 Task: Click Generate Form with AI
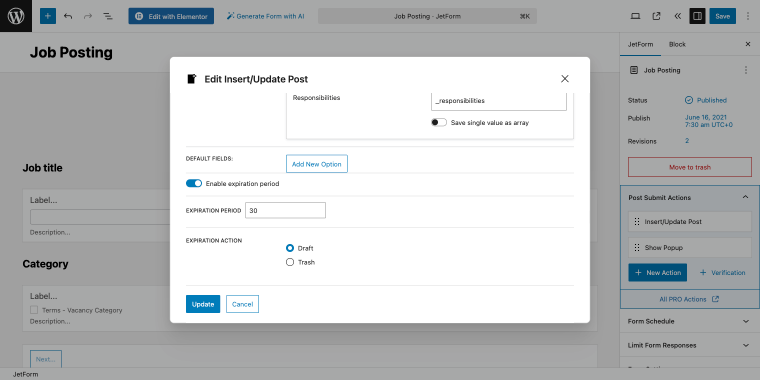[x=265, y=16]
